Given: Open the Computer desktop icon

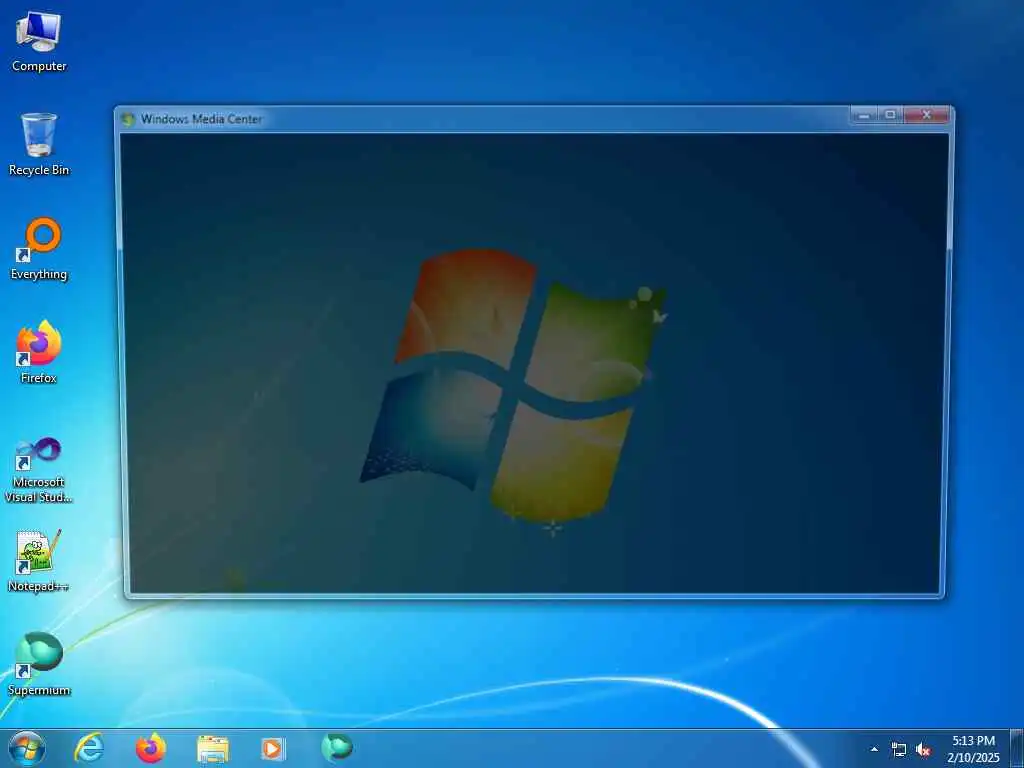Looking at the screenshot, I should click(39, 42).
